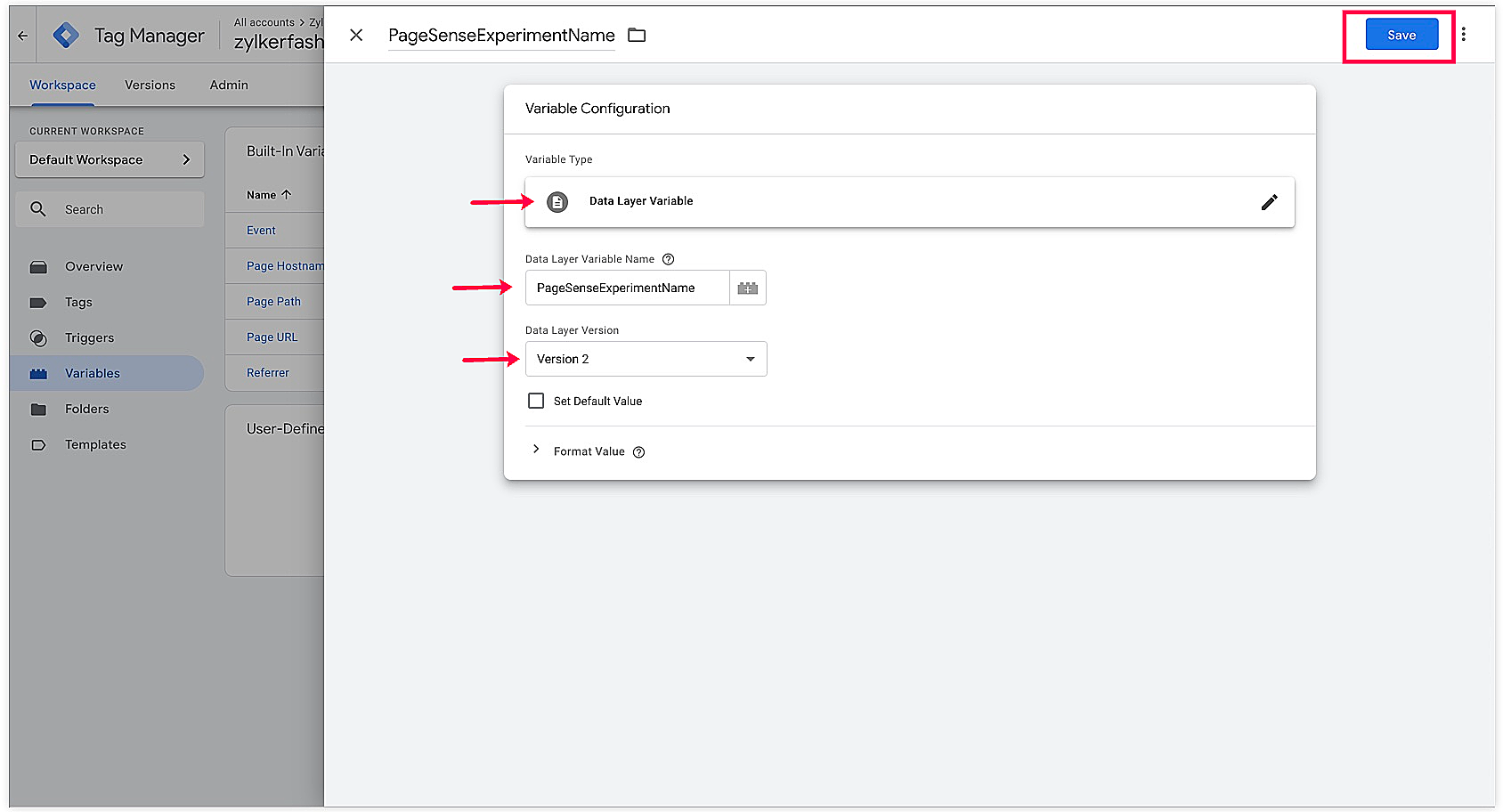
Task: Open Tags in the sidebar
Action: coord(78,302)
